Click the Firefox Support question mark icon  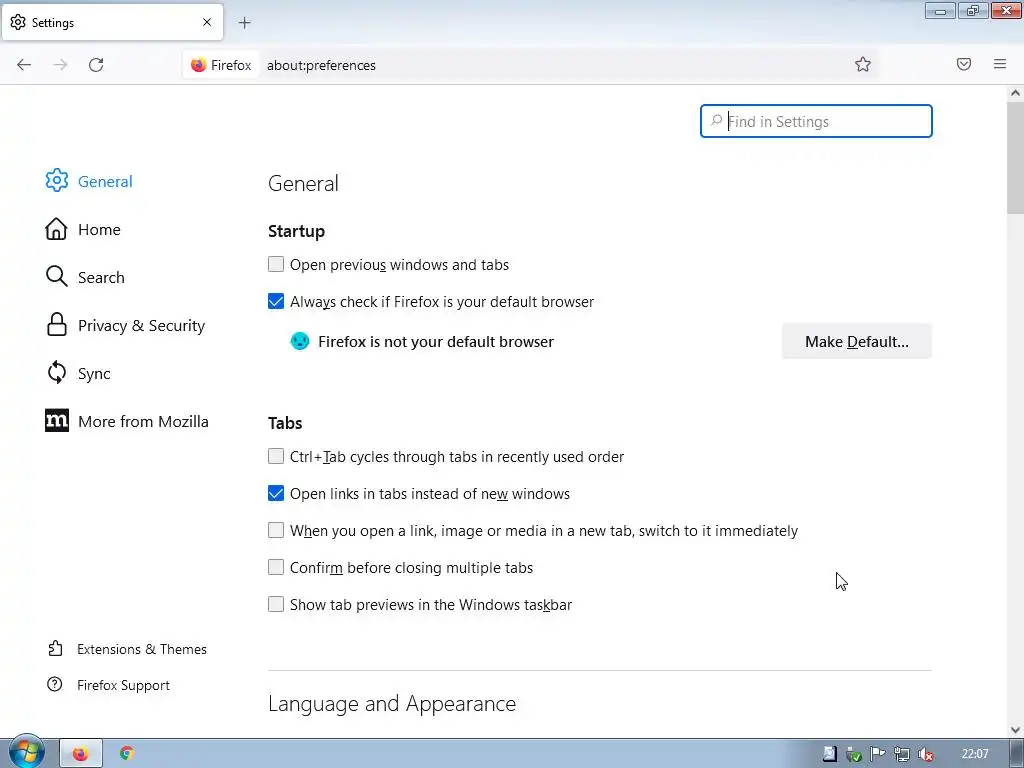[x=55, y=684]
